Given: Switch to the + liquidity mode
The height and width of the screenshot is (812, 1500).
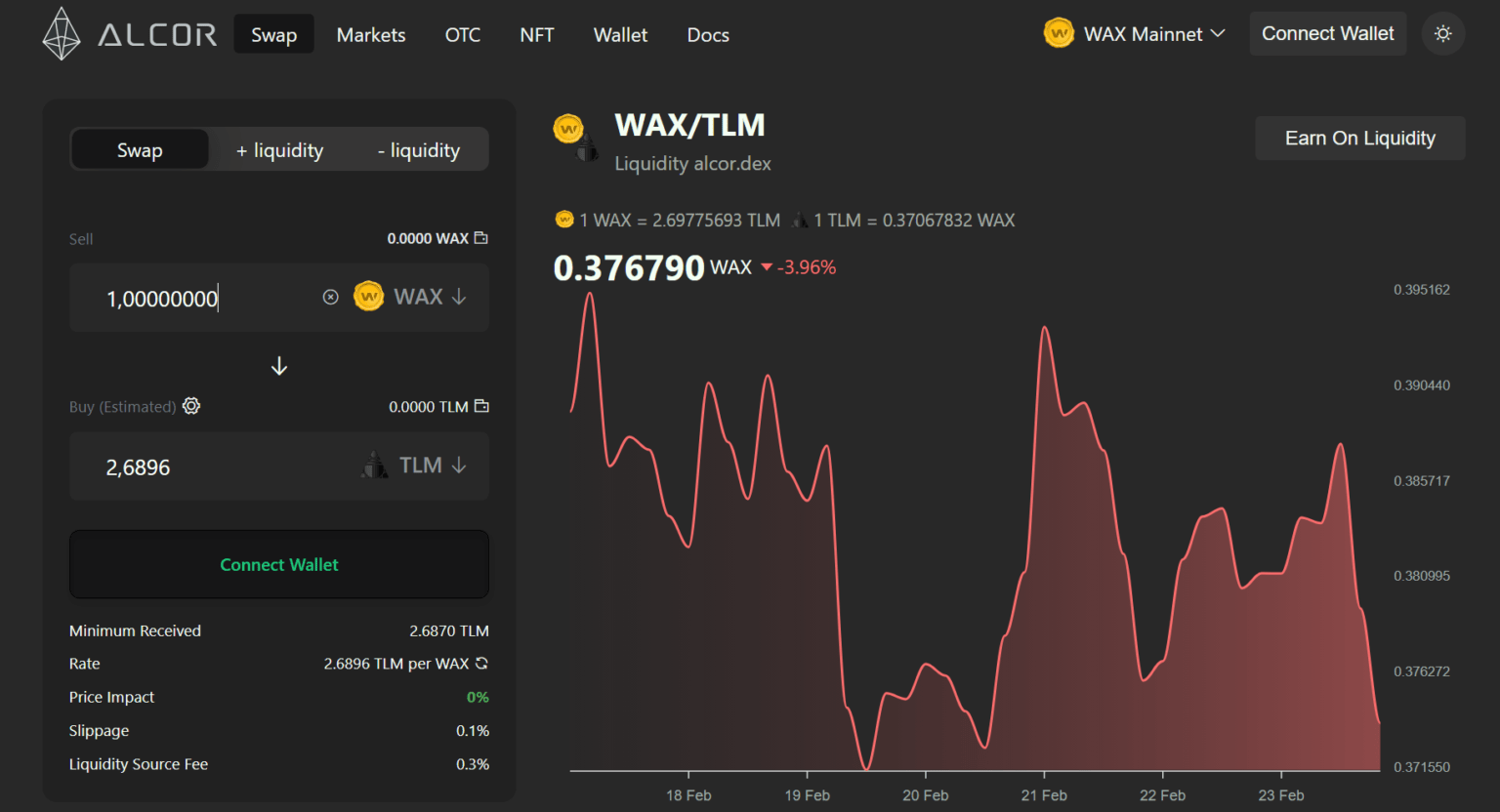Looking at the screenshot, I should 279,149.
